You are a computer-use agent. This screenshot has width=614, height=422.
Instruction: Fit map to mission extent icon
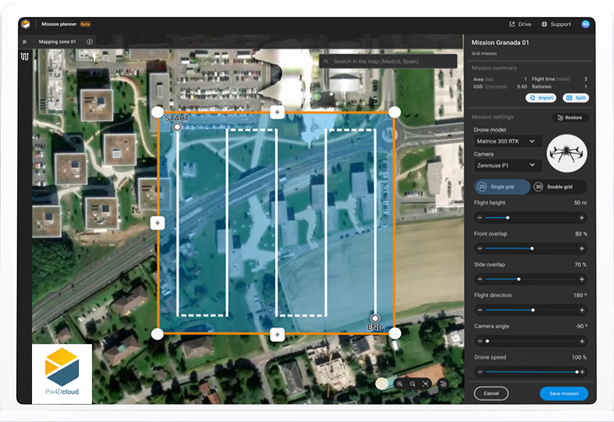point(426,384)
